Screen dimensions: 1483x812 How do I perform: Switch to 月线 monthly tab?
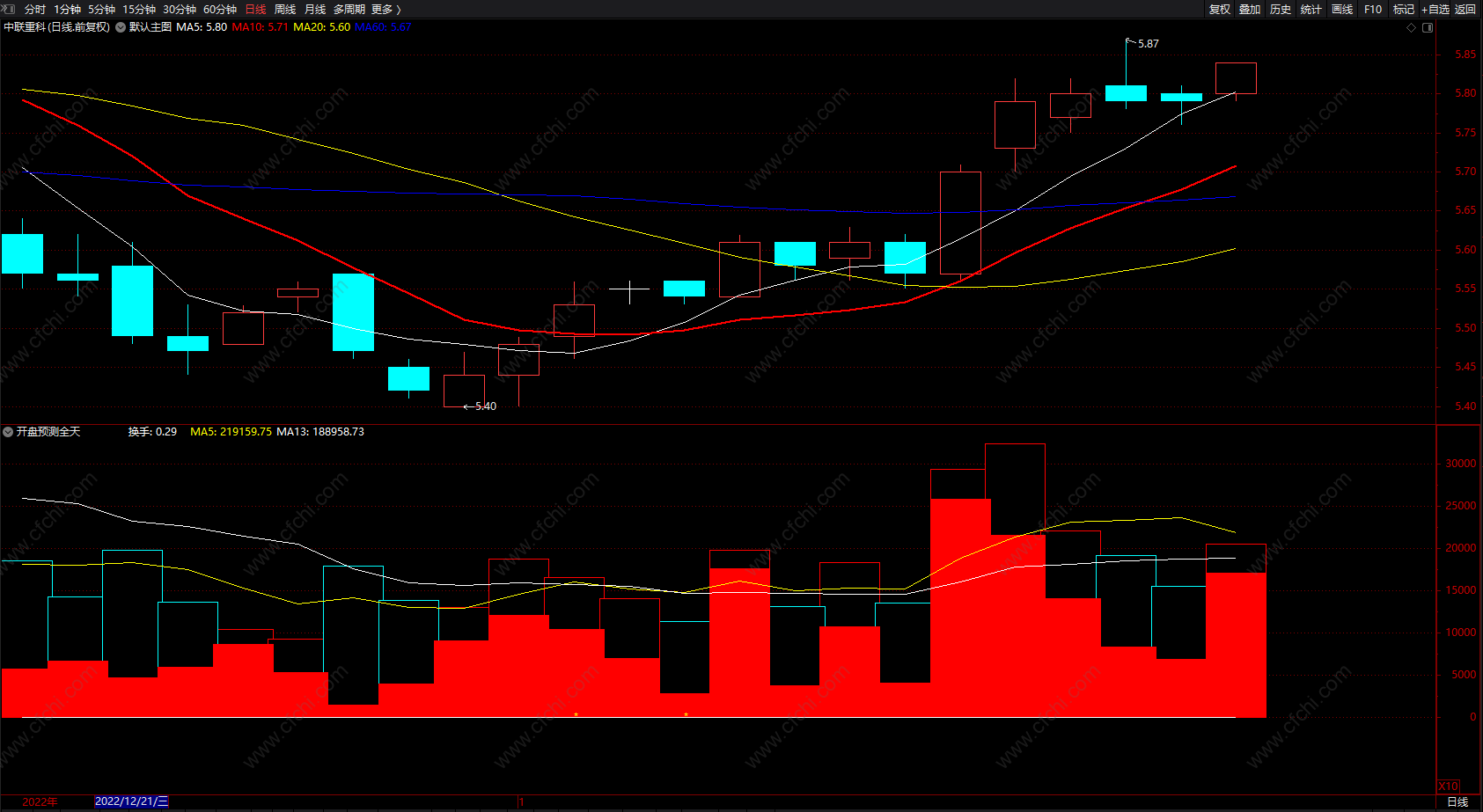(x=315, y=9)
